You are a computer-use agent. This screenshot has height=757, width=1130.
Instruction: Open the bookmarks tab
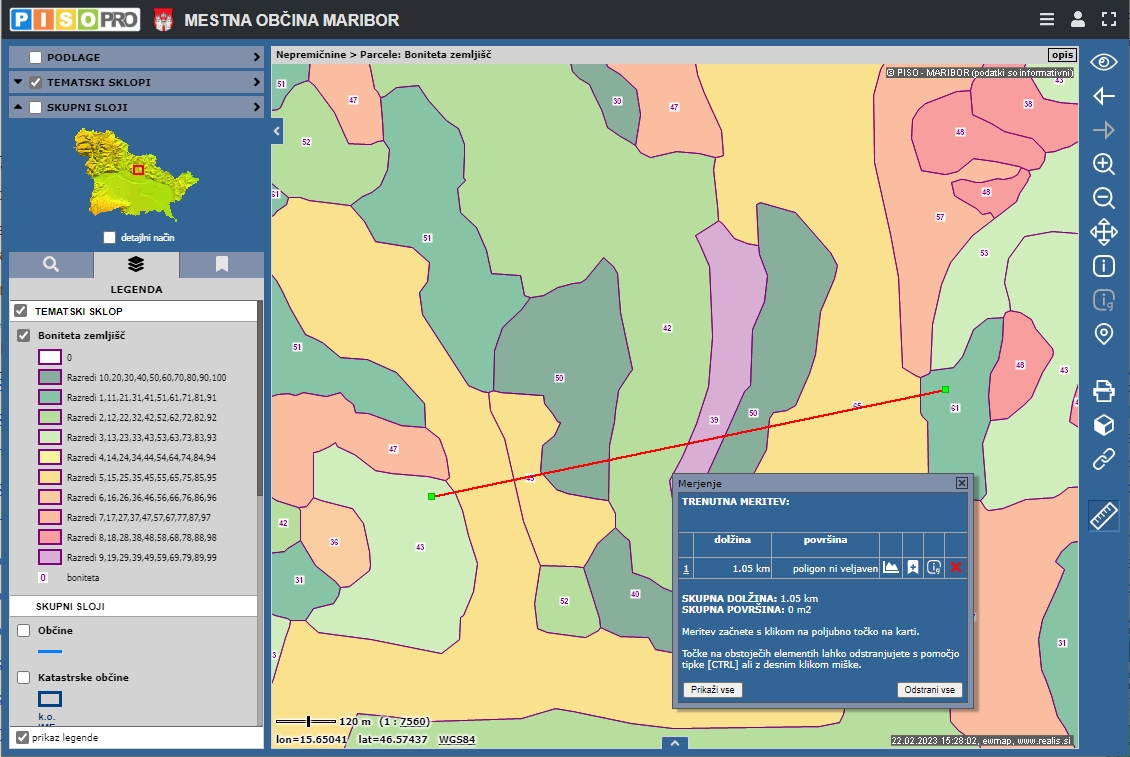pos(222,265)
